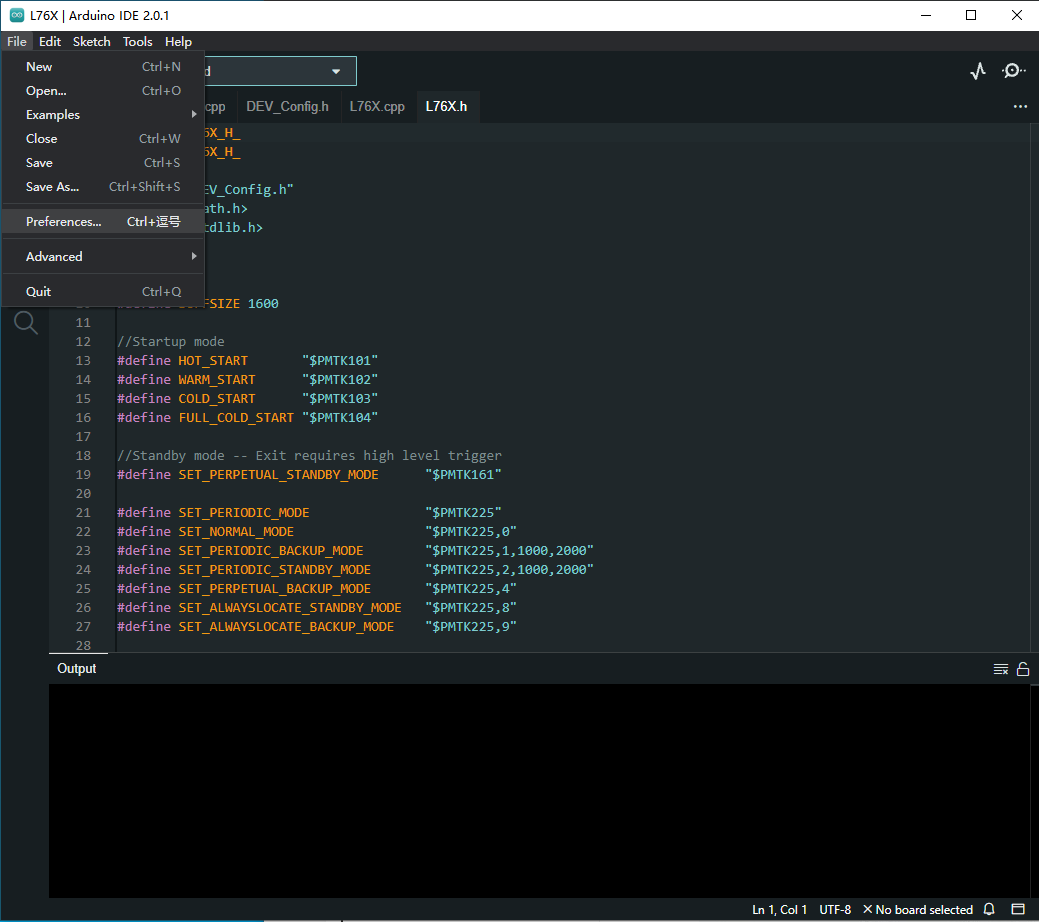Click the "$PMTK161" string value
The image size is (1039, 922).
point(463,475)
